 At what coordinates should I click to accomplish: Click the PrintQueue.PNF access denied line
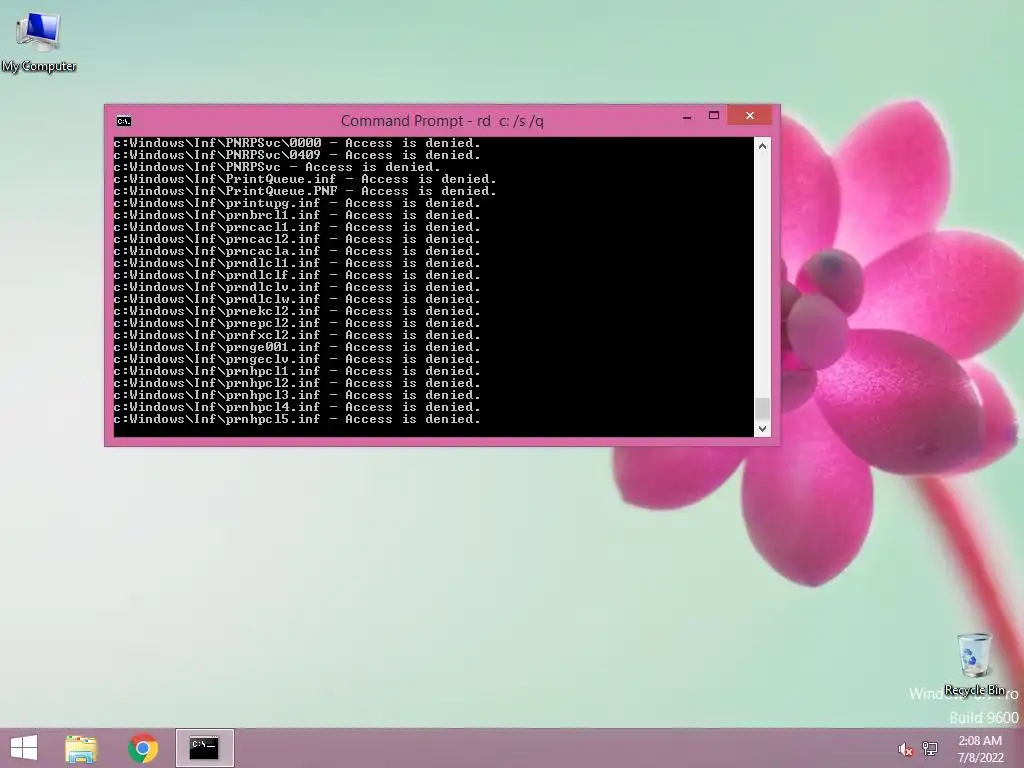click(x=305, y=191)
